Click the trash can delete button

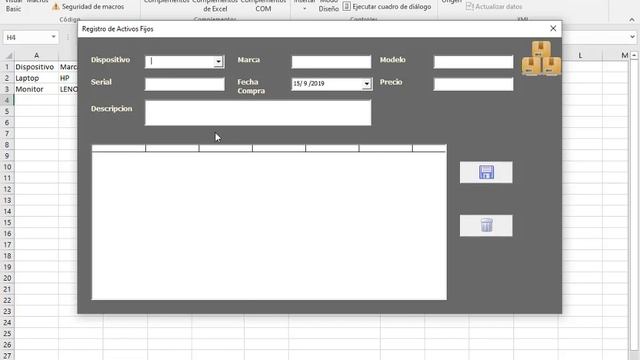486,225
